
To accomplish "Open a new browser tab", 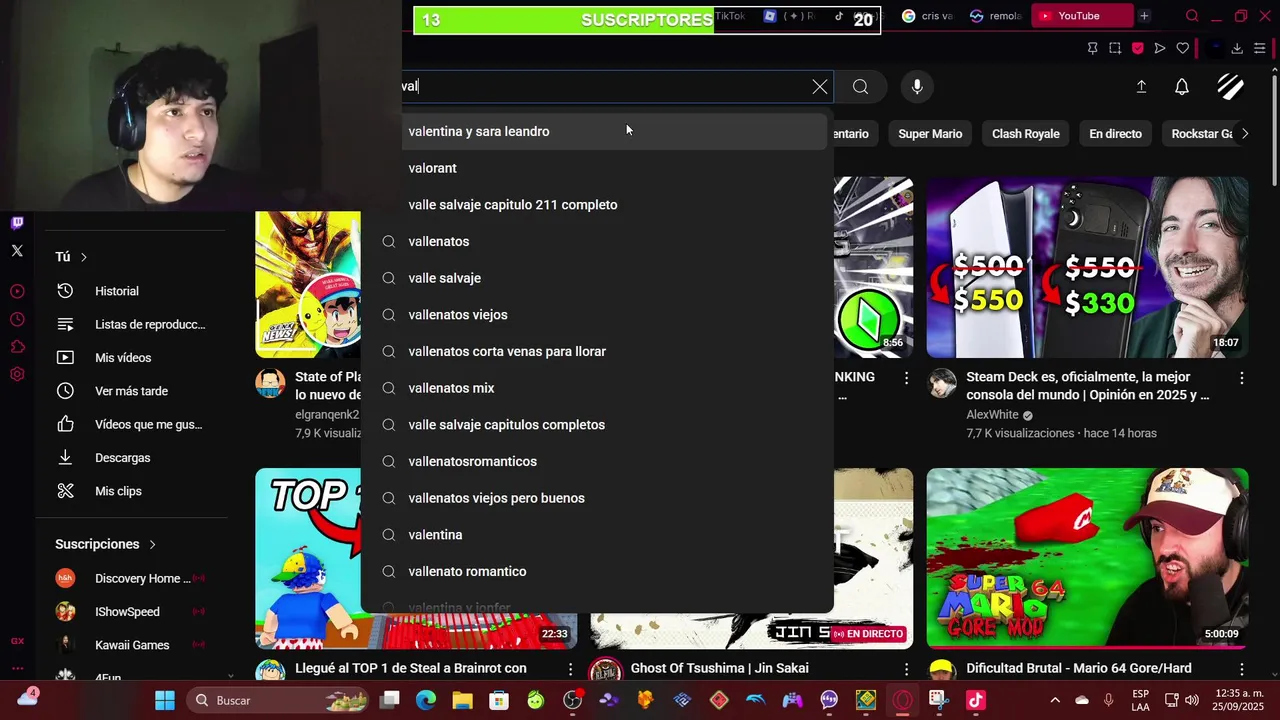I will pos(1144,16).
